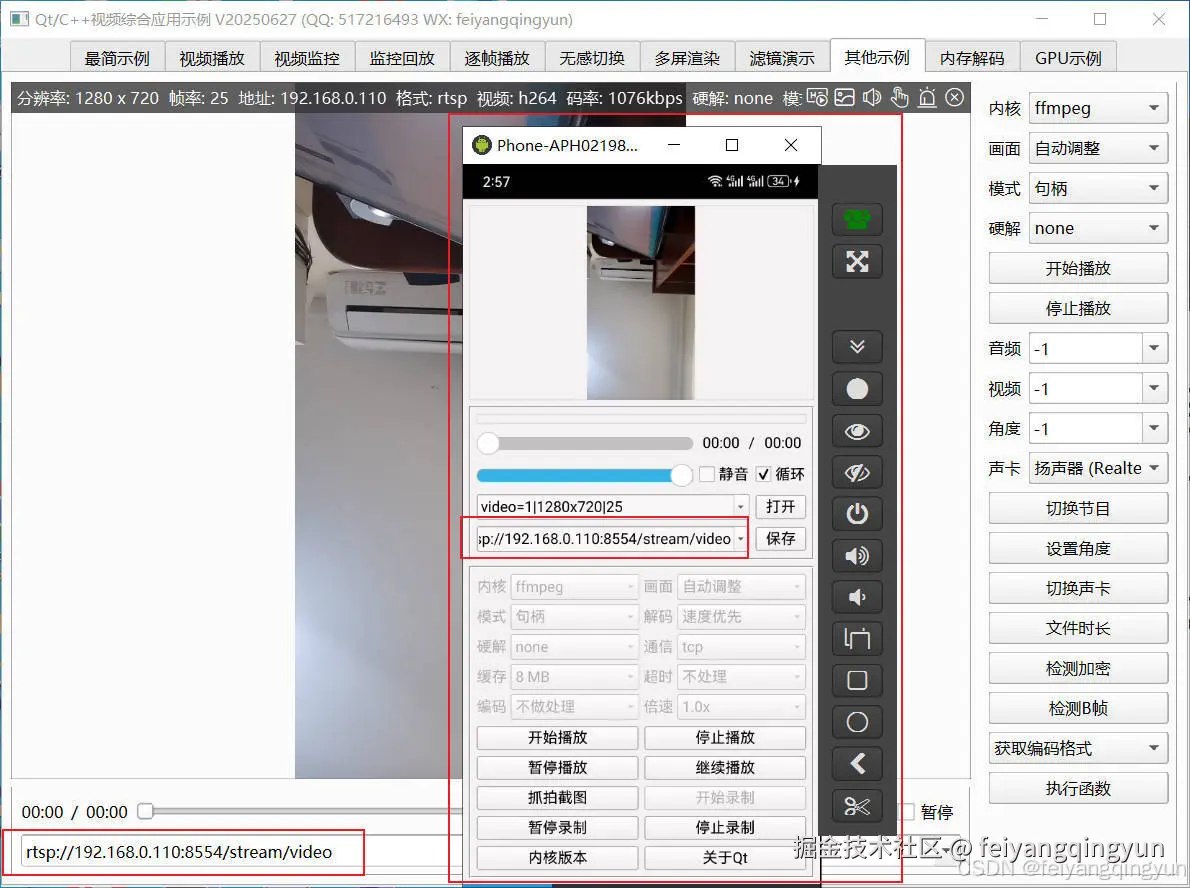The image size is (1190, 888).
Task: Toggle the eye visibility icon in the side toolbar
Action: 857,431
